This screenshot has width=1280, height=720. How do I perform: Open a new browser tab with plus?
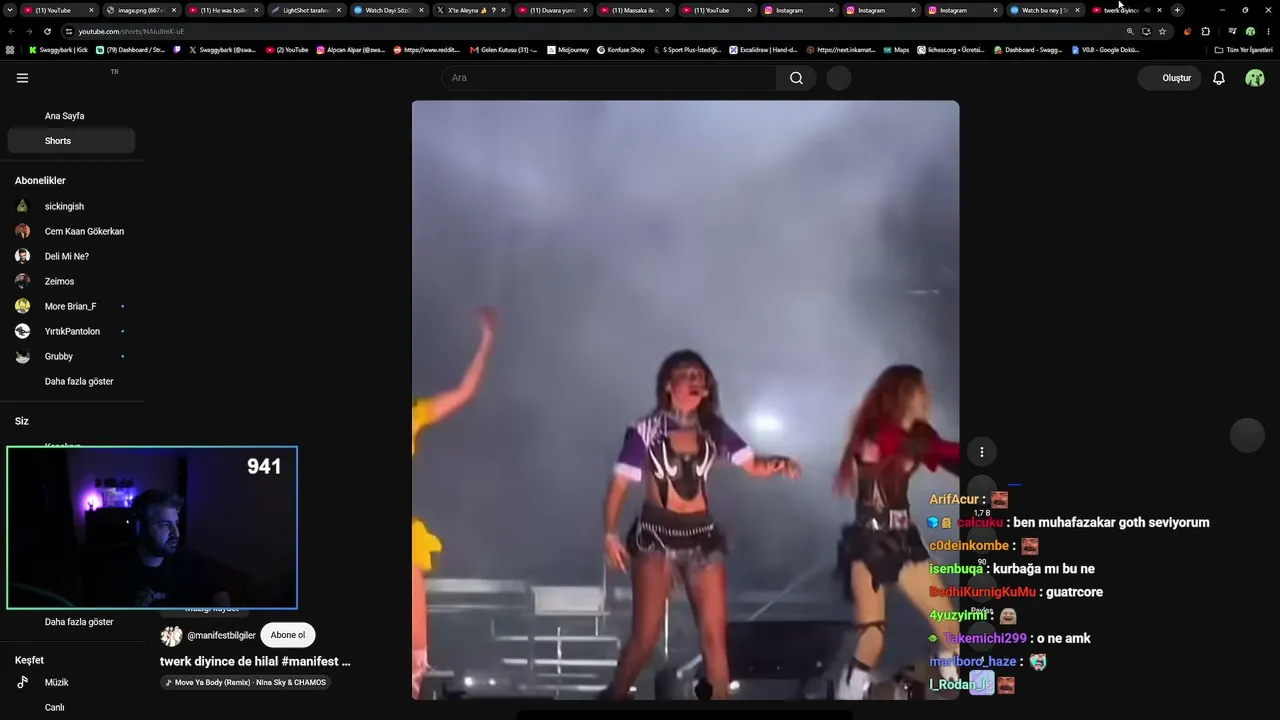1177,10
